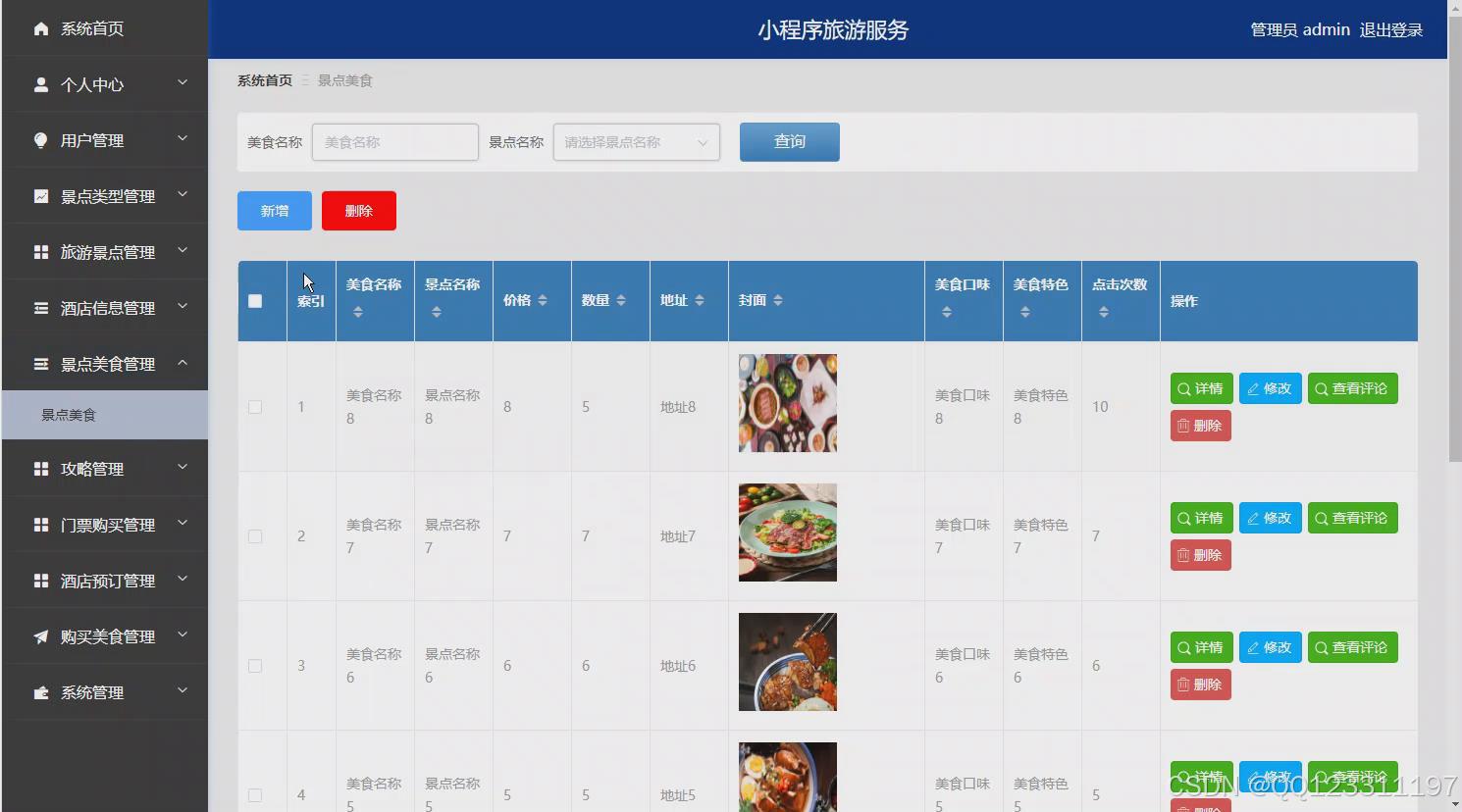Image resolution: width=1462 pixels, height=812 pixels.
Task: Open 详情 for row 1
Action: [1201, 388]
